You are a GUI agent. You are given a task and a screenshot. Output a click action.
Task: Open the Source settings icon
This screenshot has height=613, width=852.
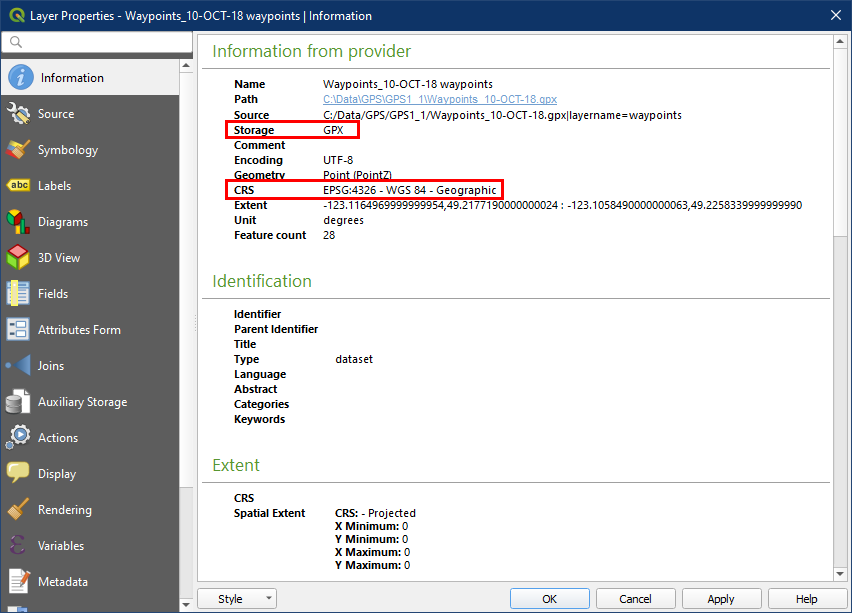18,114
